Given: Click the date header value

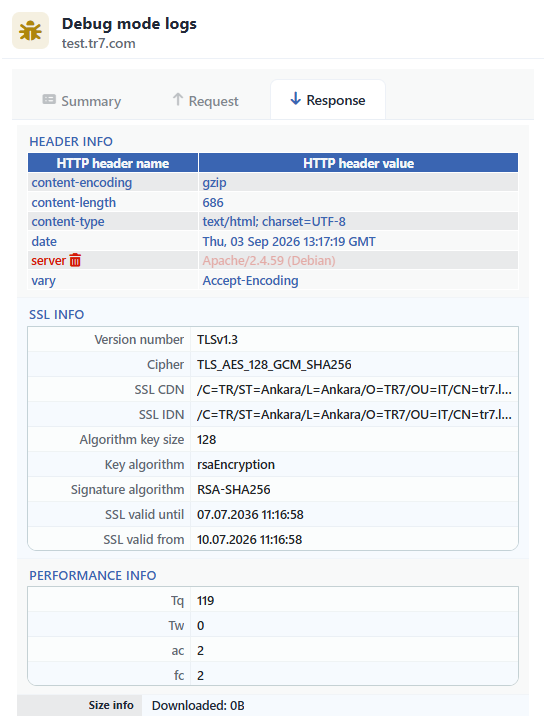Looking at the screenshot, I should [289, 242].
